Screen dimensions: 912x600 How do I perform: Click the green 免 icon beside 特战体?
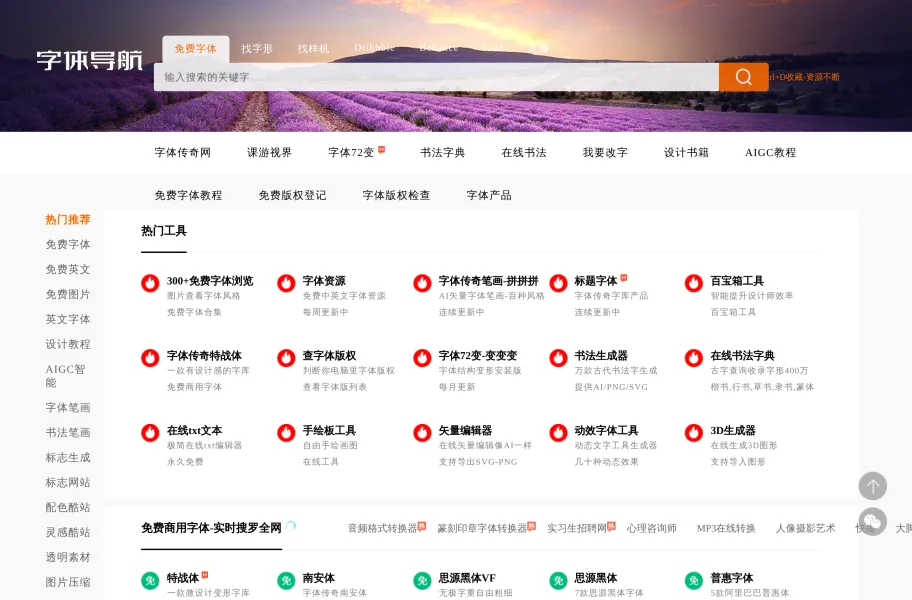[x=150, y=581]
